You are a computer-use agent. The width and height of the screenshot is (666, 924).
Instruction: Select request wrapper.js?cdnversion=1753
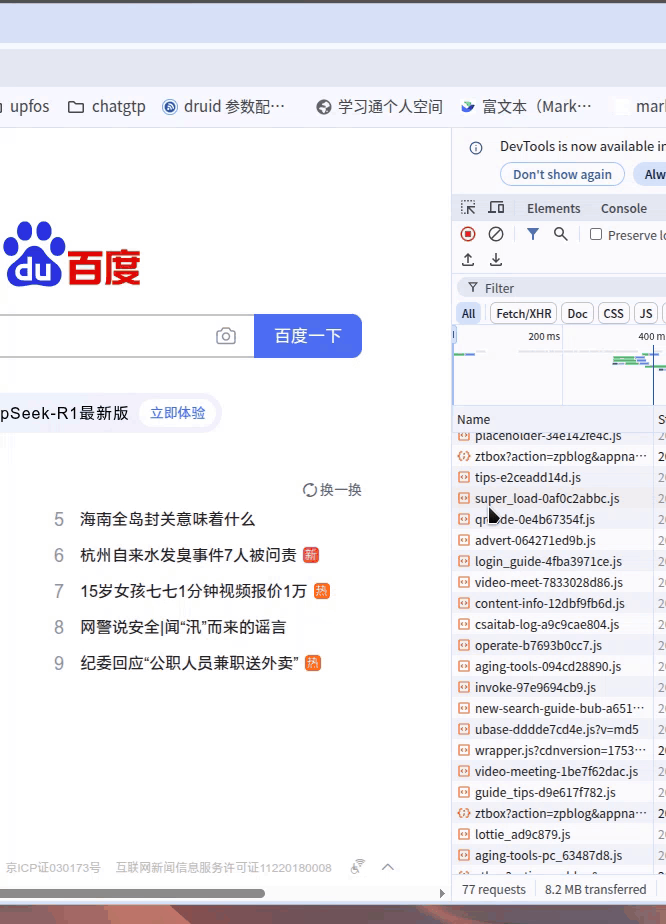coord(553,751)
